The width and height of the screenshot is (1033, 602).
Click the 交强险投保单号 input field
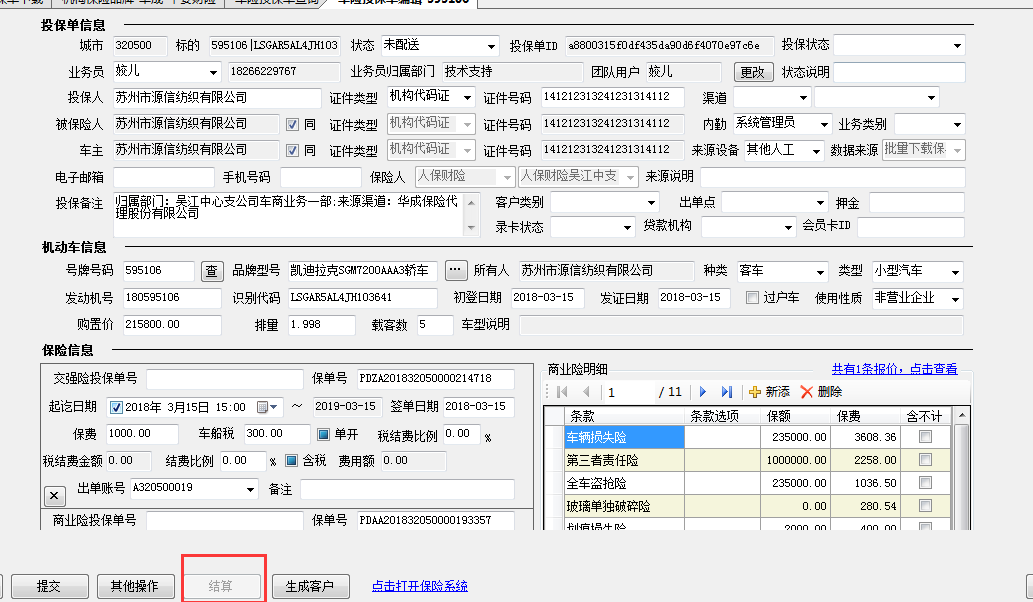click(225, 379)
